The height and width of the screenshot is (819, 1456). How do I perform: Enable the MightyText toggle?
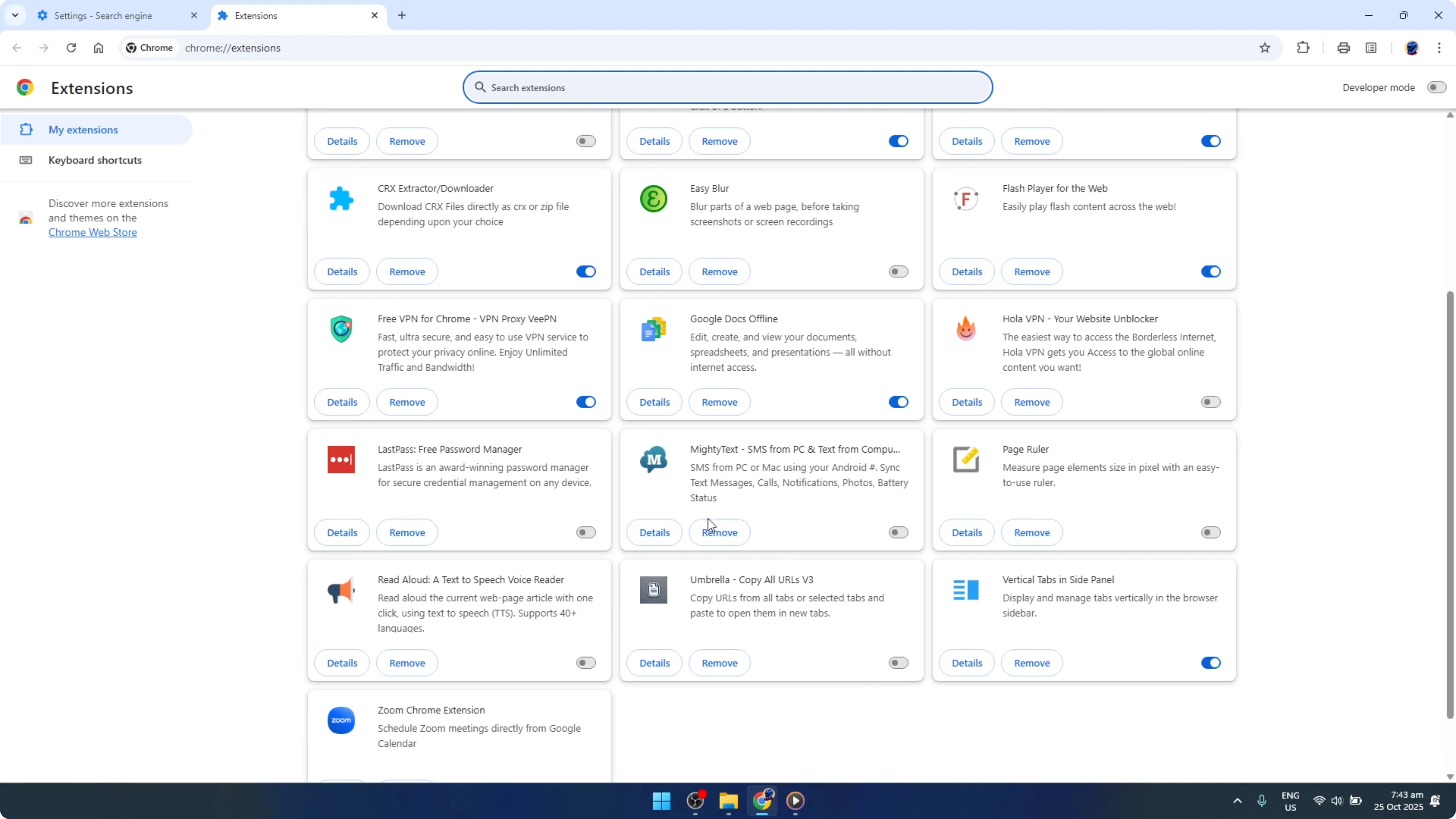point(898,533)
